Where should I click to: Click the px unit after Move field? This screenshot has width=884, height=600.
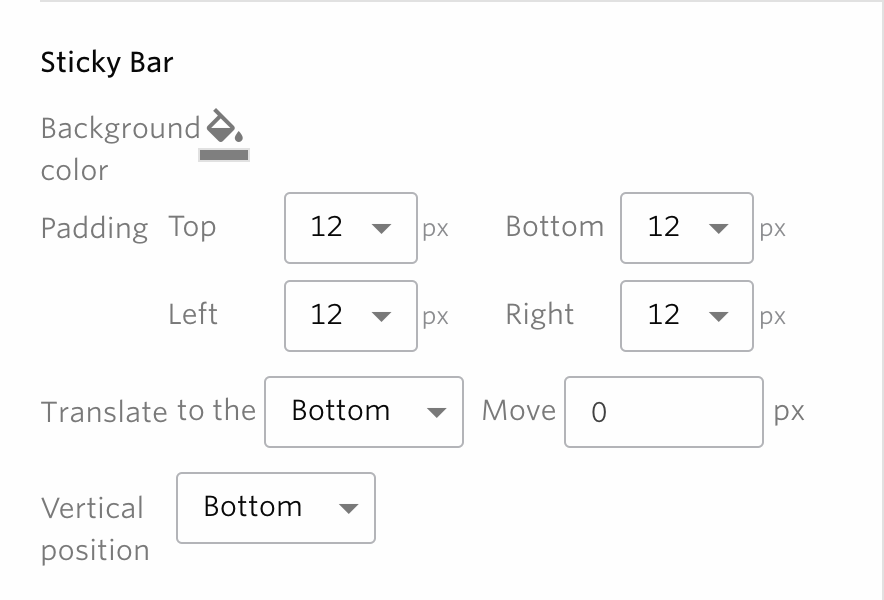[789, 412]
